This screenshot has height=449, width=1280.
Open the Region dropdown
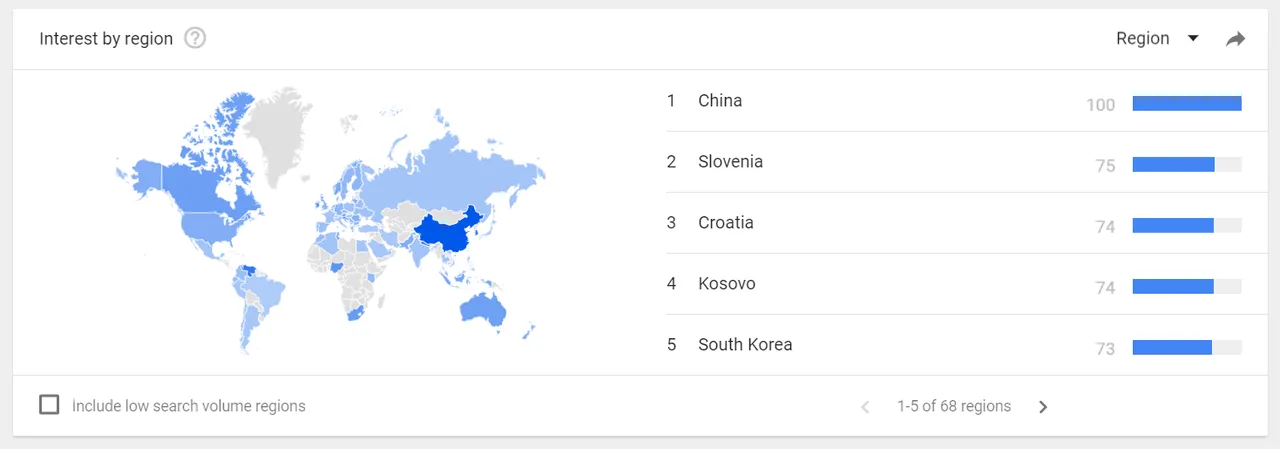click(x=1157, y=39)
